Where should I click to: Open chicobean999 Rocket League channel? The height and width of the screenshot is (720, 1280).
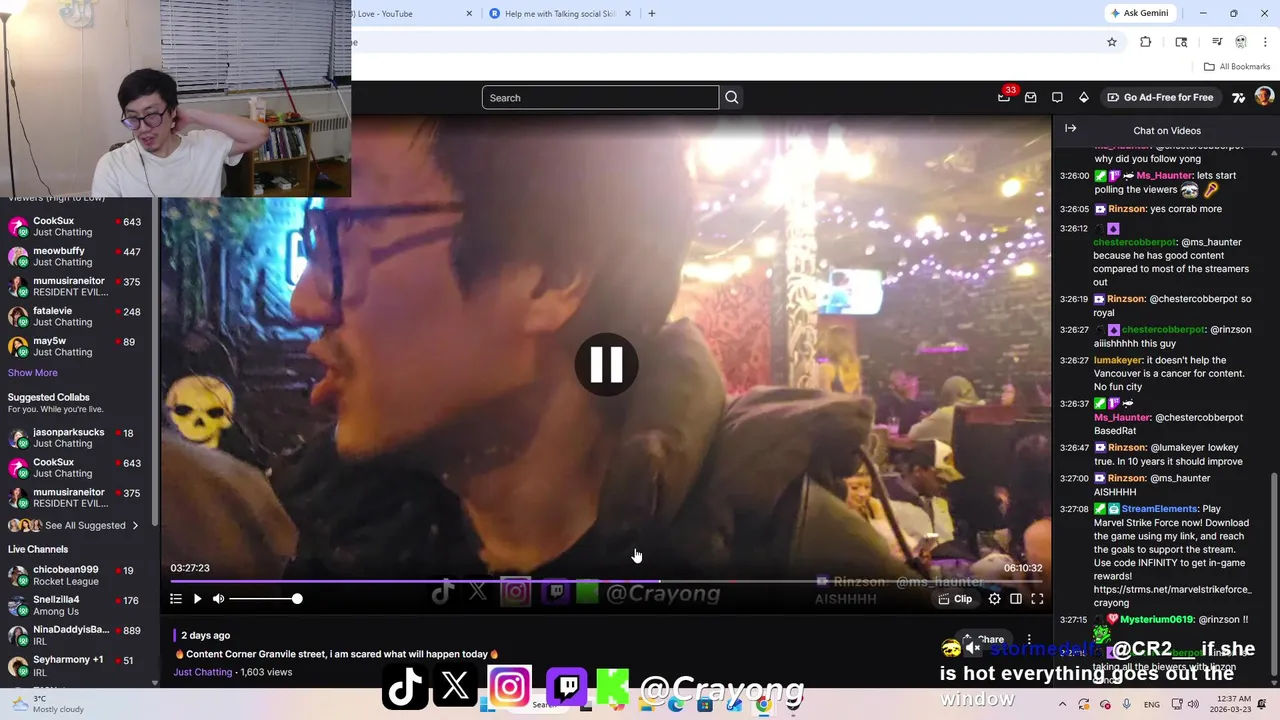pyautogui.click(x=75, y=575)
